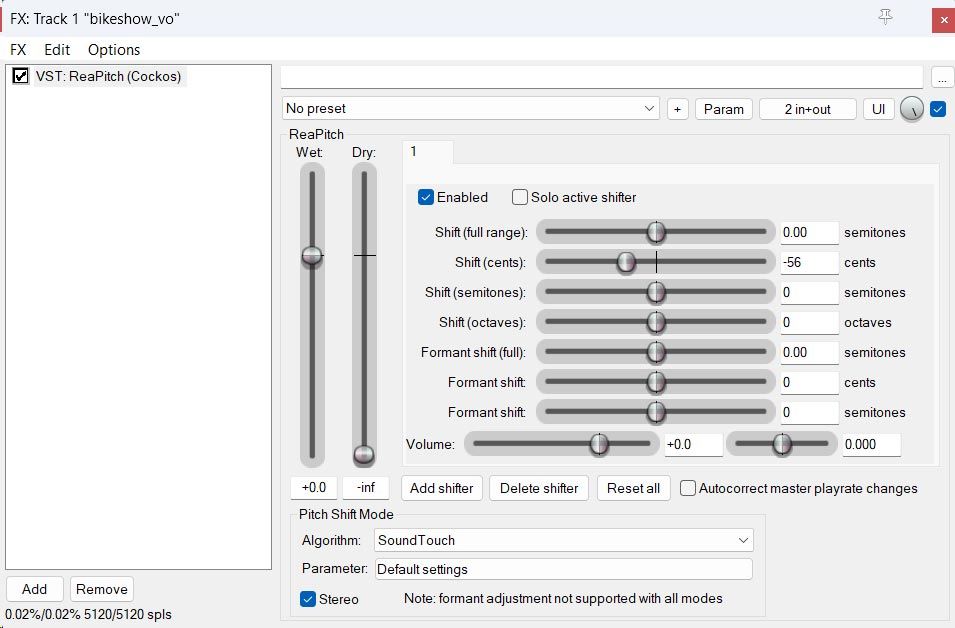Image resolution: width=955 pixels, height=628 pixels.
Task: Switch to generic UI view
Action: pos(878,109)
